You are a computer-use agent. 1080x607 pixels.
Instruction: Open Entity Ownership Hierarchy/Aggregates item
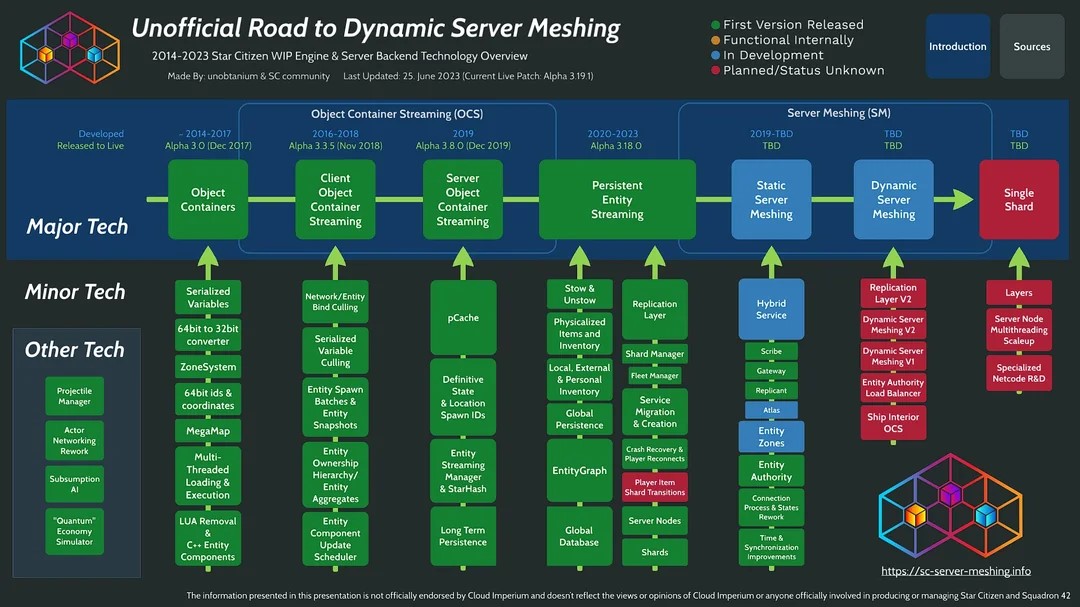coord(335,475)
